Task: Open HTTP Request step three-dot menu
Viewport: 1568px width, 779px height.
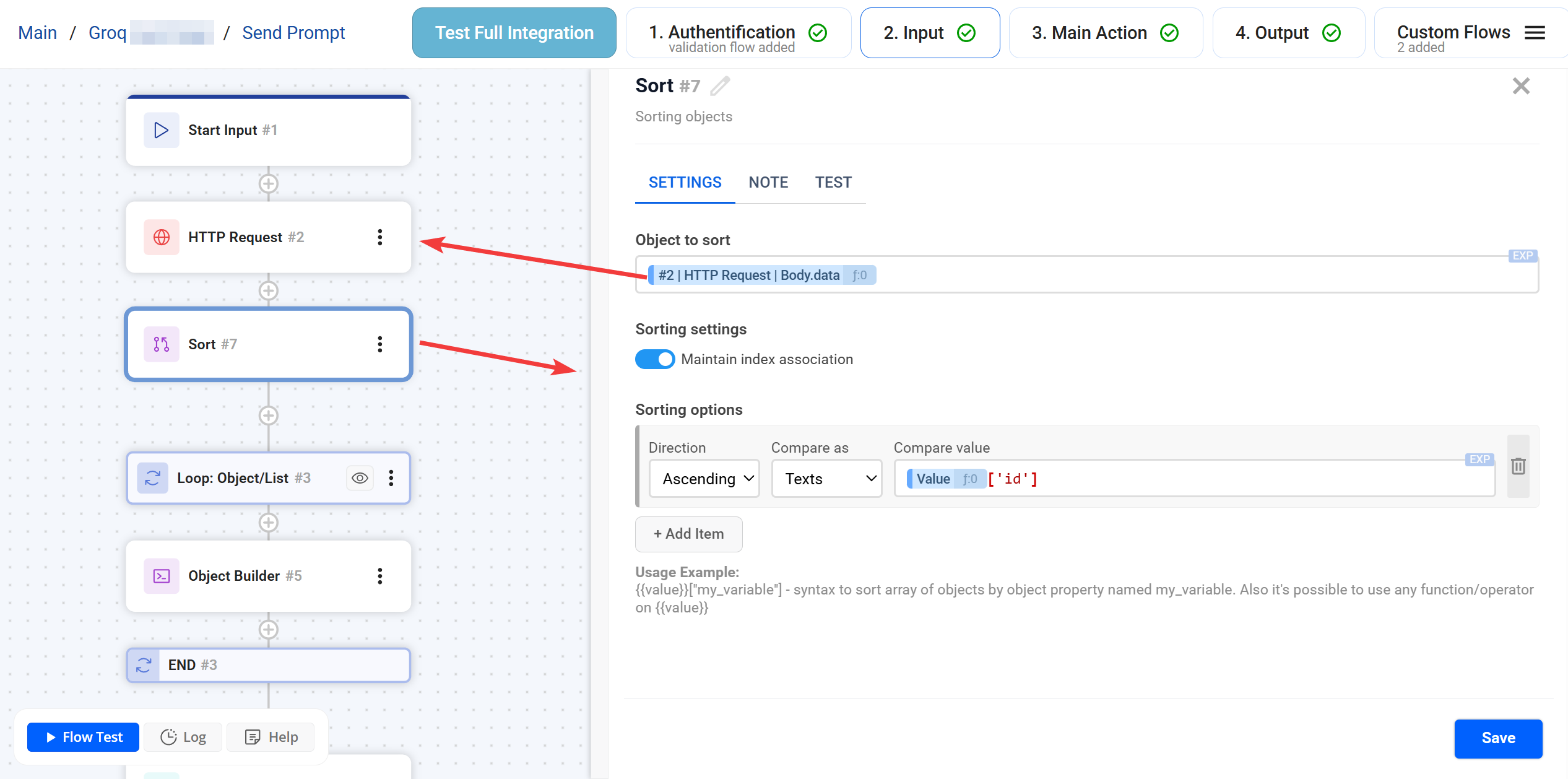Action: tap(380, 237)
